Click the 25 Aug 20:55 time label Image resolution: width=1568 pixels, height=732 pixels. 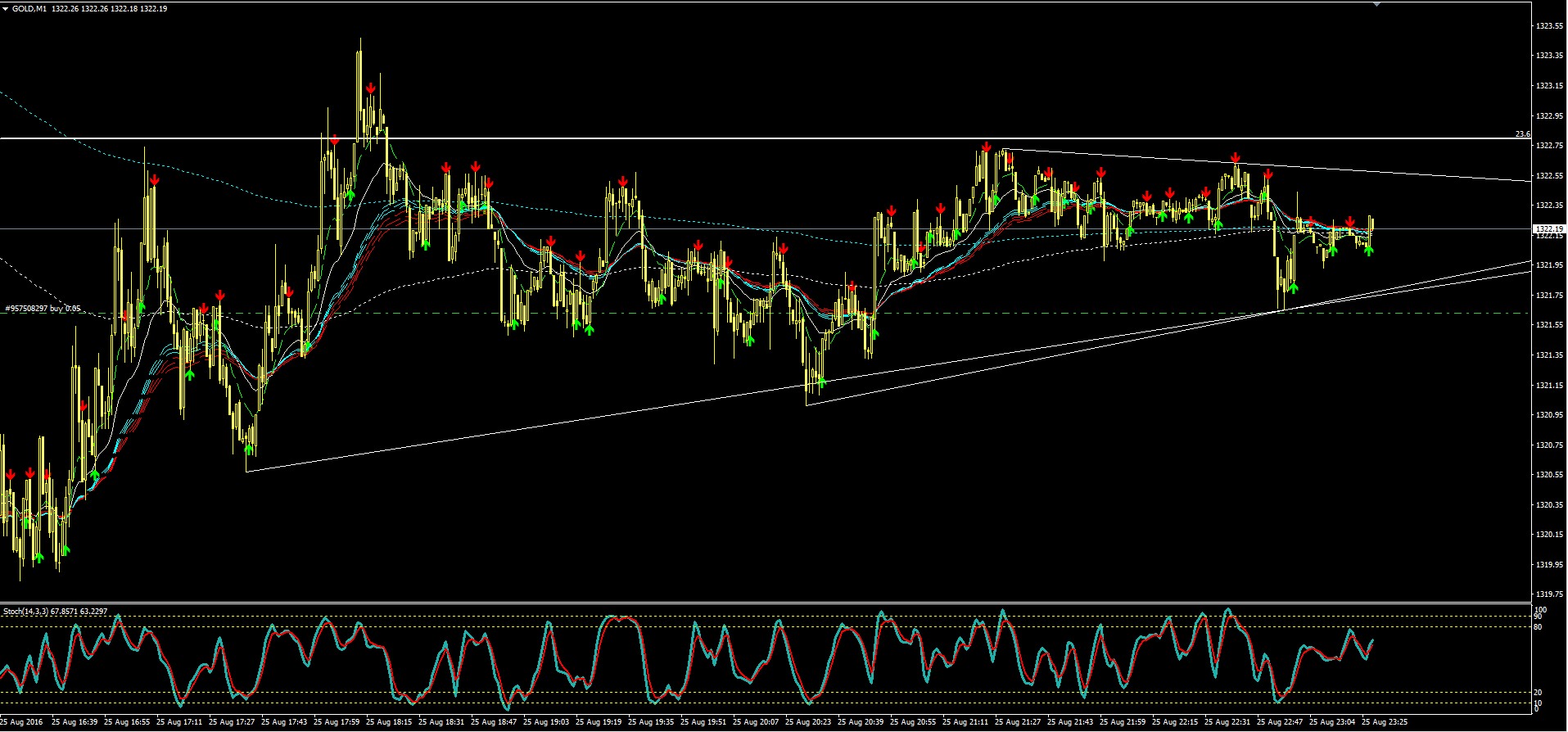(x=913, y=722)
